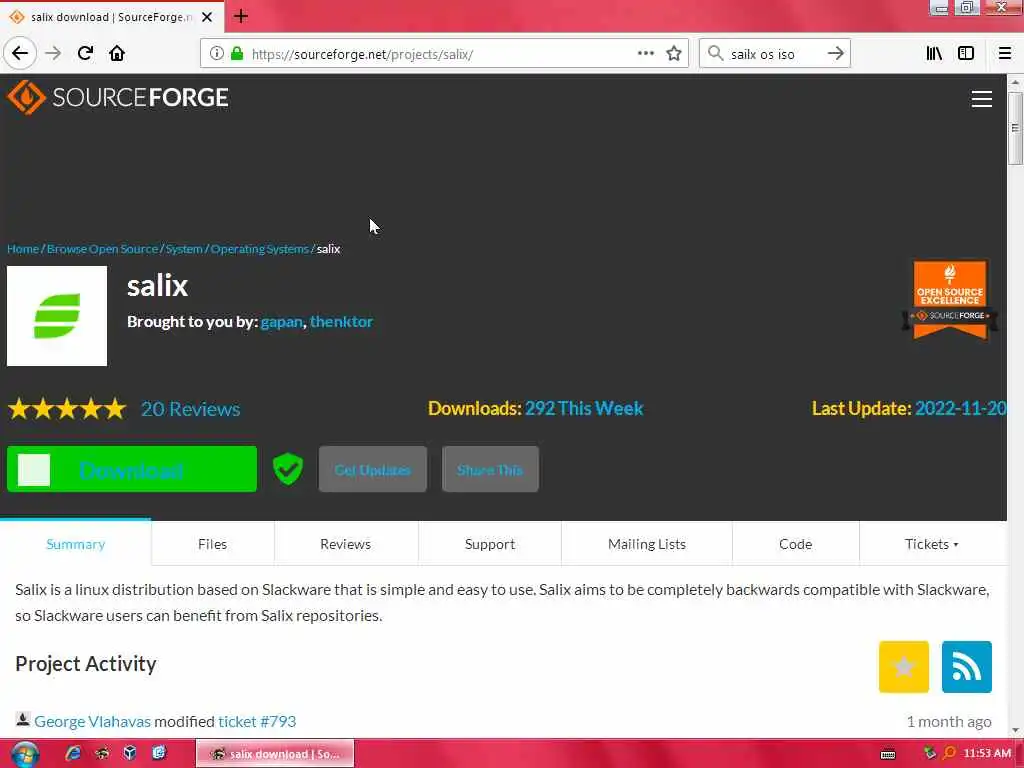Switch to the Reviews tab
This screenshot has height=768, width=1024.
point(345,544)
